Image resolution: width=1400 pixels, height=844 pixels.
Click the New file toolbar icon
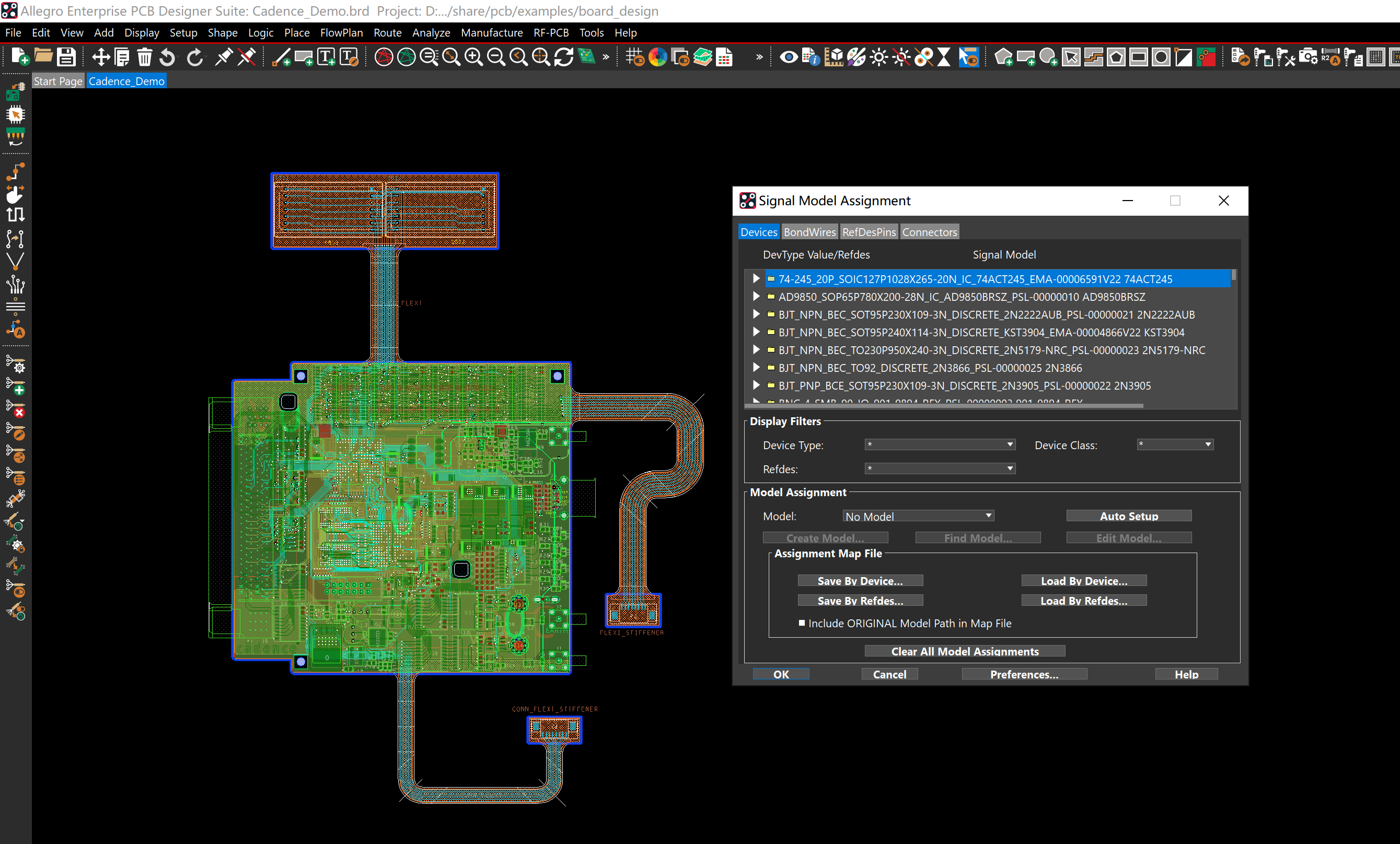point(20,57)
